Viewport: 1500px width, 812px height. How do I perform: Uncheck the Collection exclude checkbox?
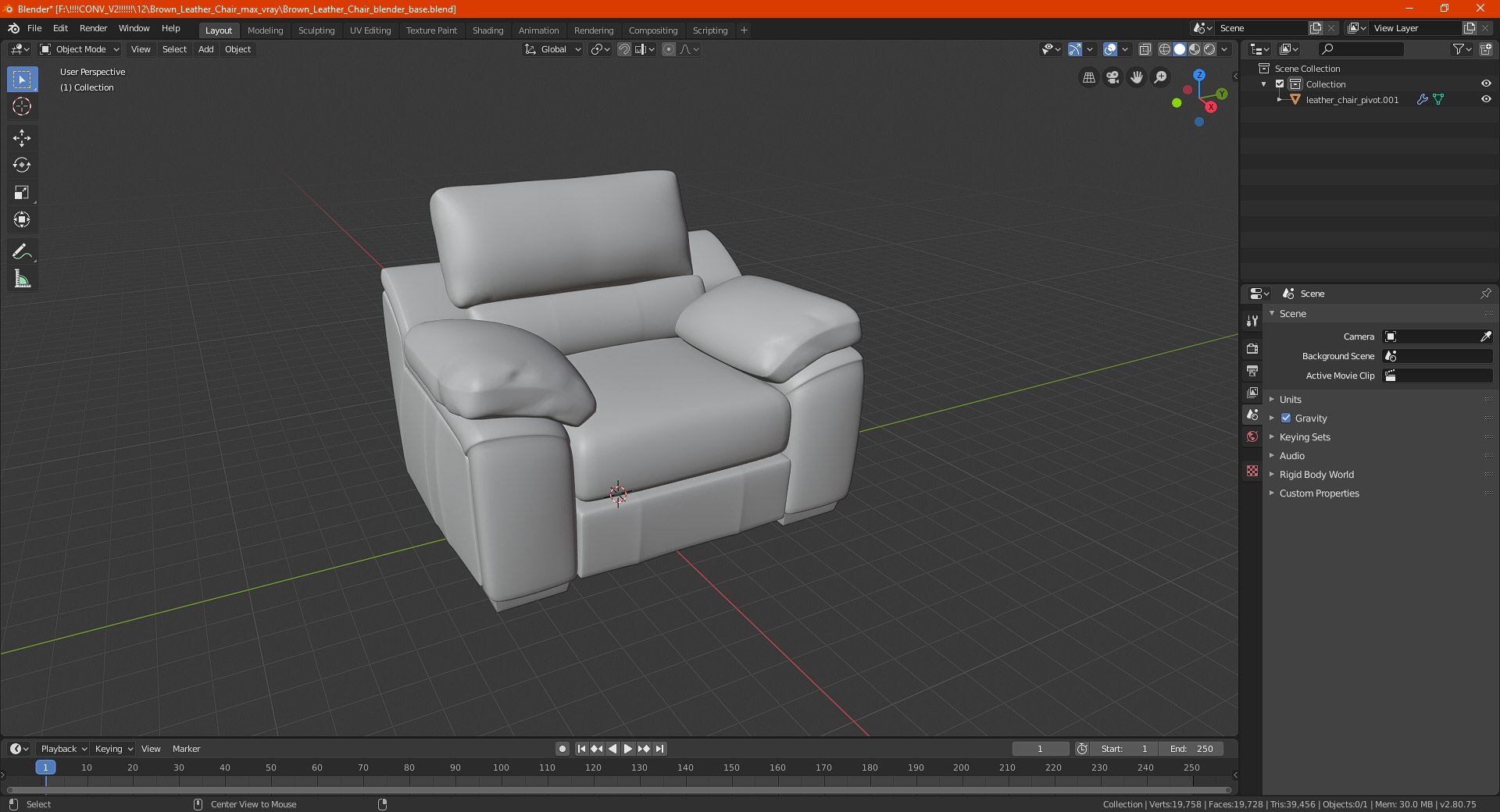pyautogui.click(x=1280, y=84)
